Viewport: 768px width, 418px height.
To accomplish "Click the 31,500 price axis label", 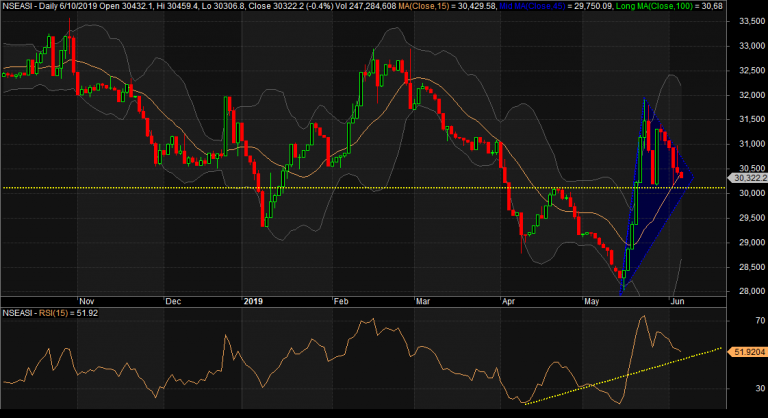I will pos(751,120).
